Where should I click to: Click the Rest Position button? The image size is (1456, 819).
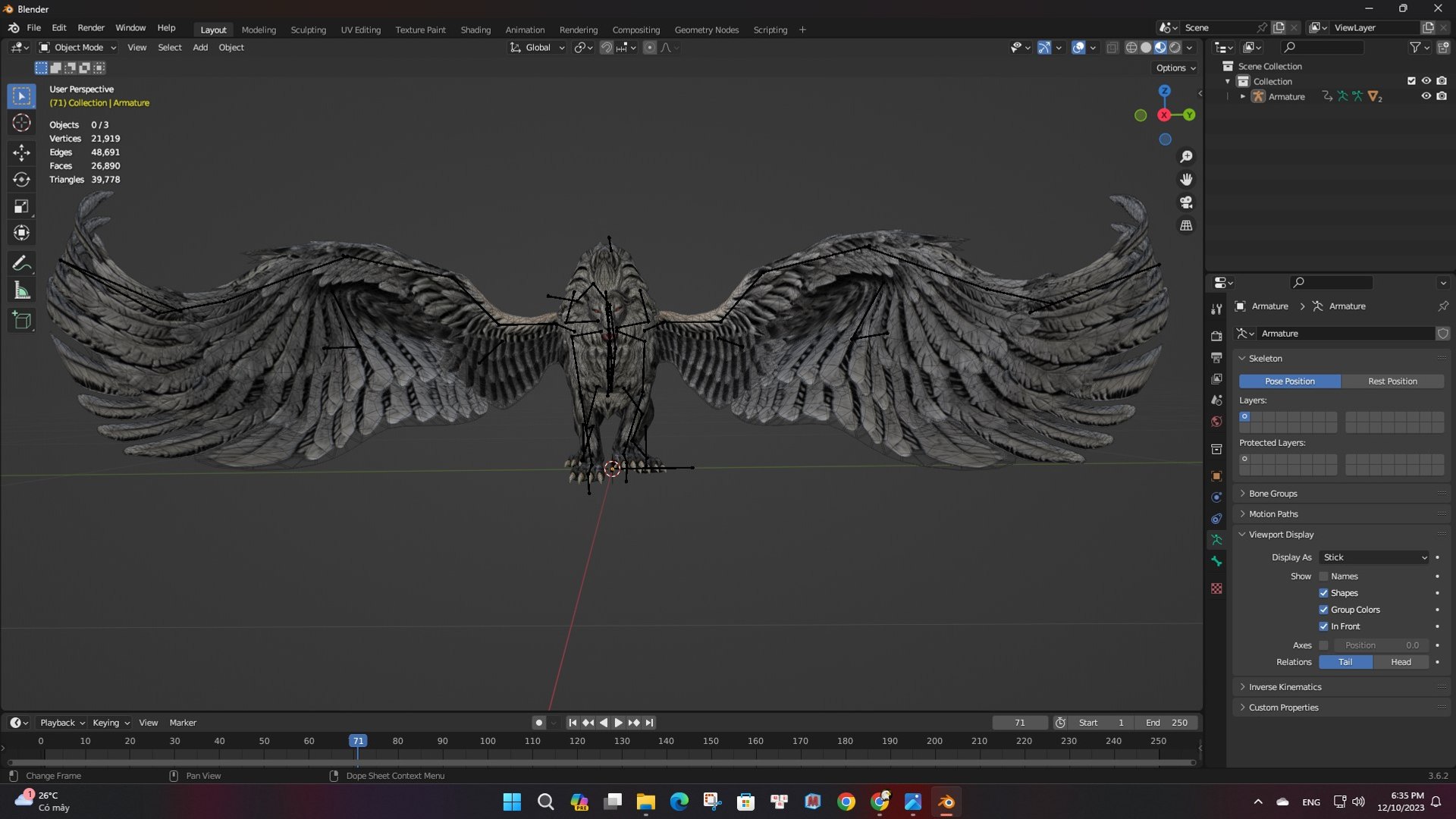1392,381
